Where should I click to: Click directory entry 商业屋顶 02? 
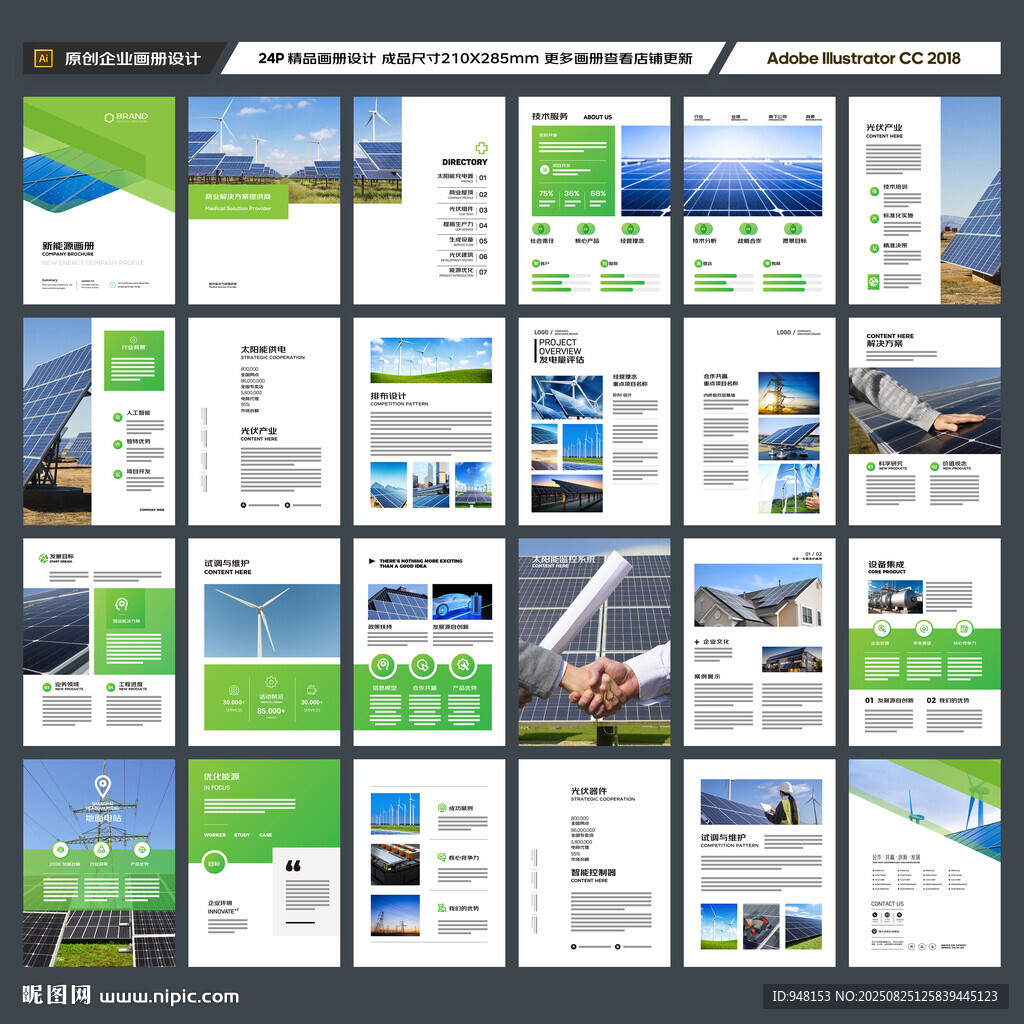468,194
